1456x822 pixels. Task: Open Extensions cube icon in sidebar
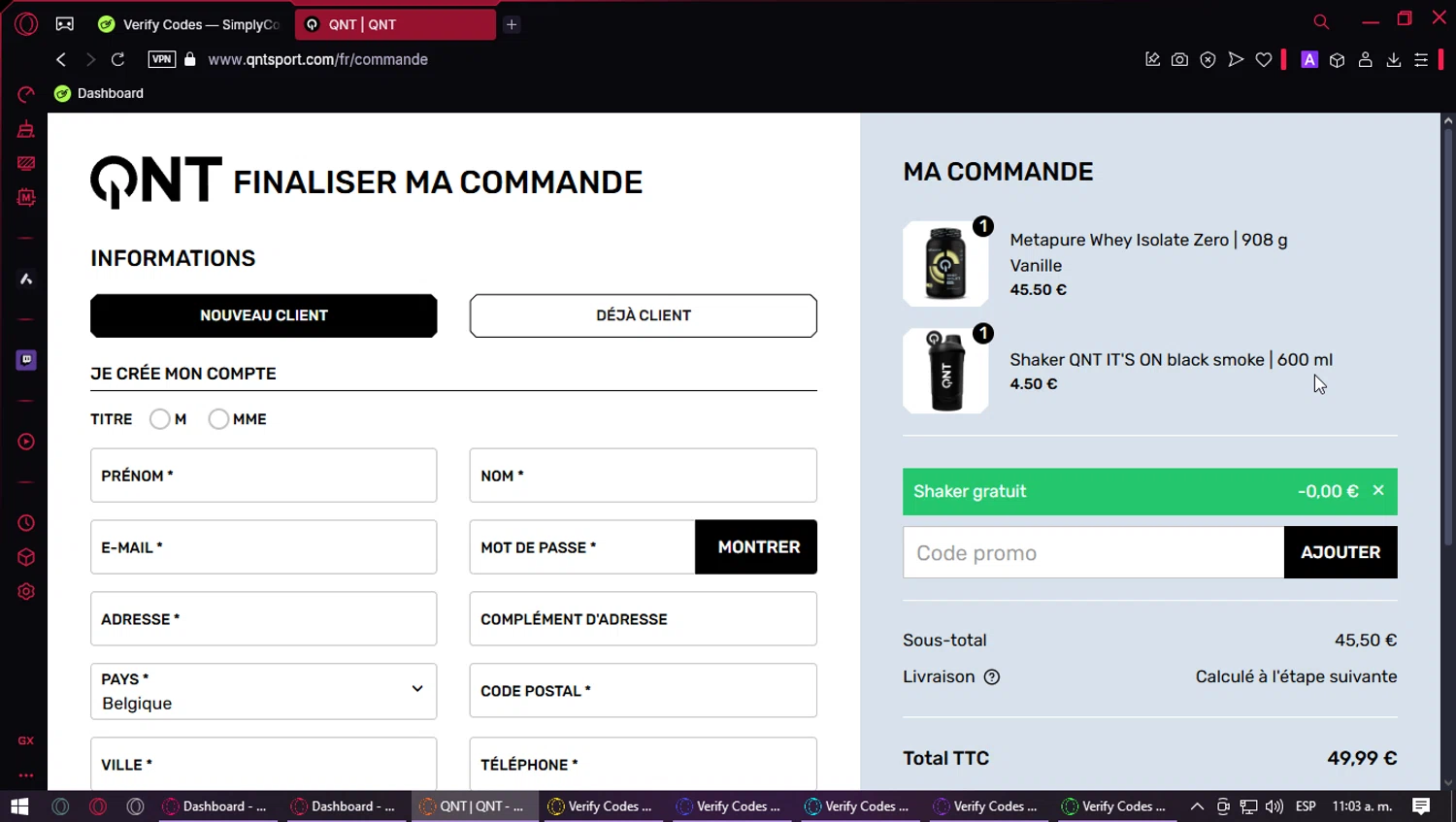(26, 557)
